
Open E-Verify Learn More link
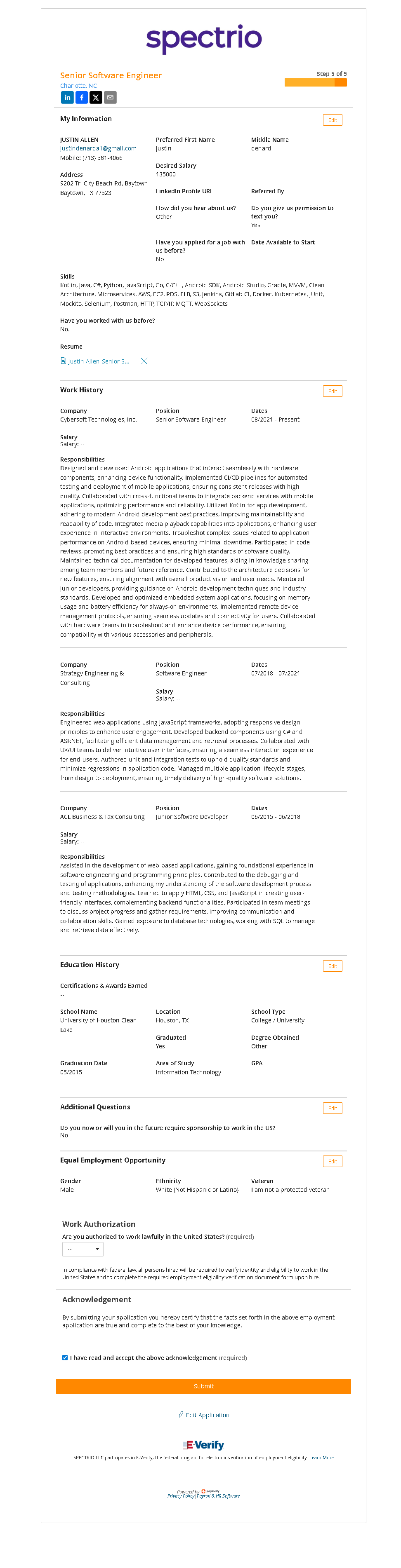[321, 1457]
